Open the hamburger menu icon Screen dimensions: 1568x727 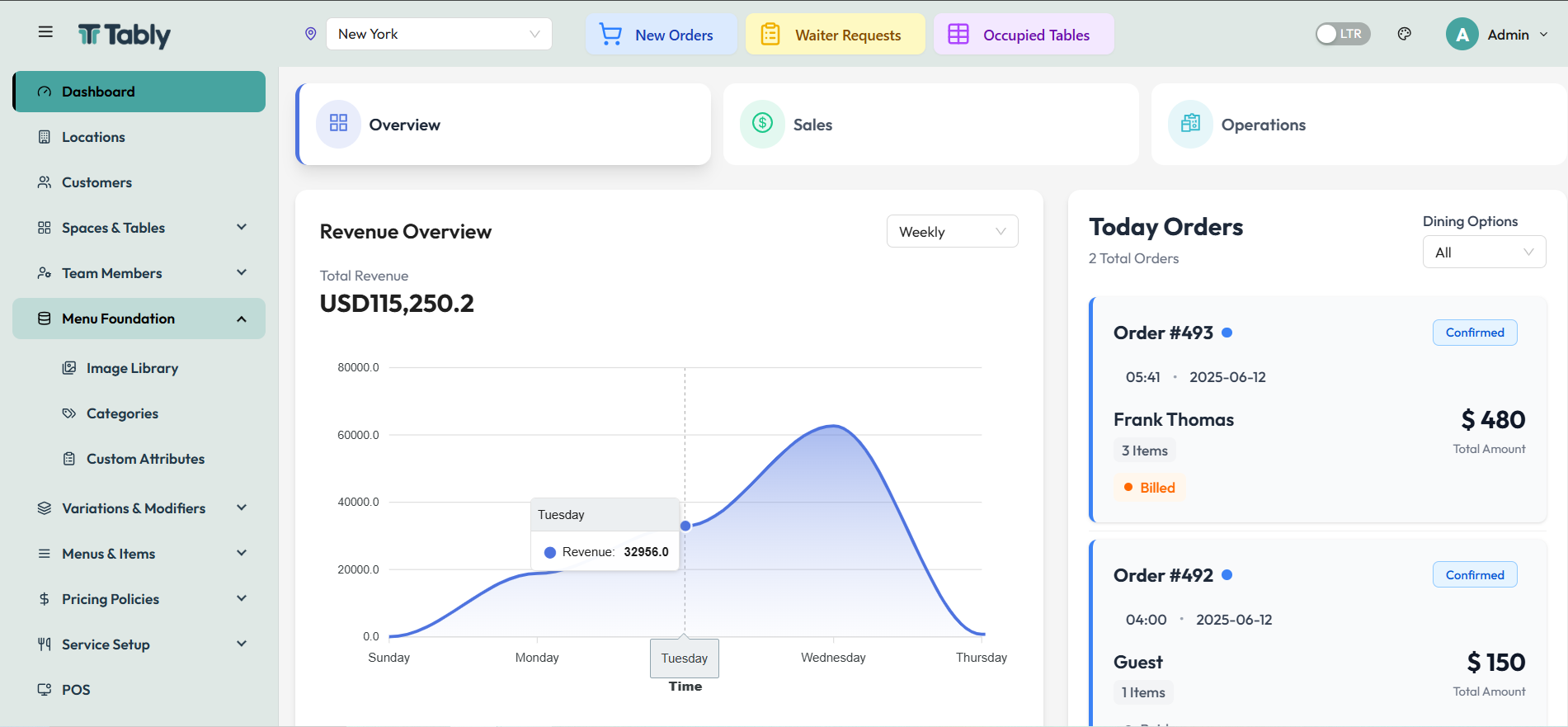[45, 32]
